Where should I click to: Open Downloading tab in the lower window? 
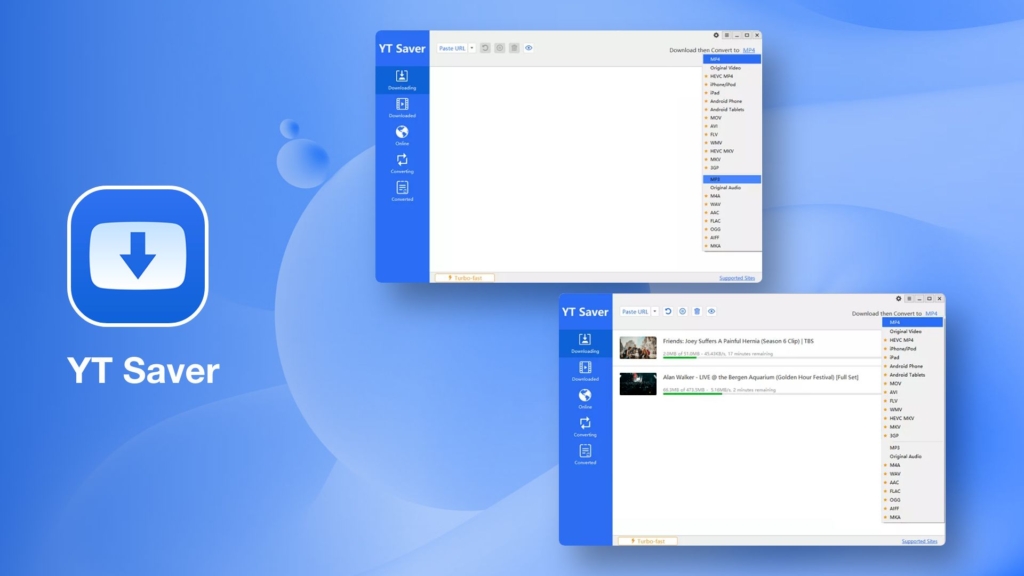click(584, 343)
